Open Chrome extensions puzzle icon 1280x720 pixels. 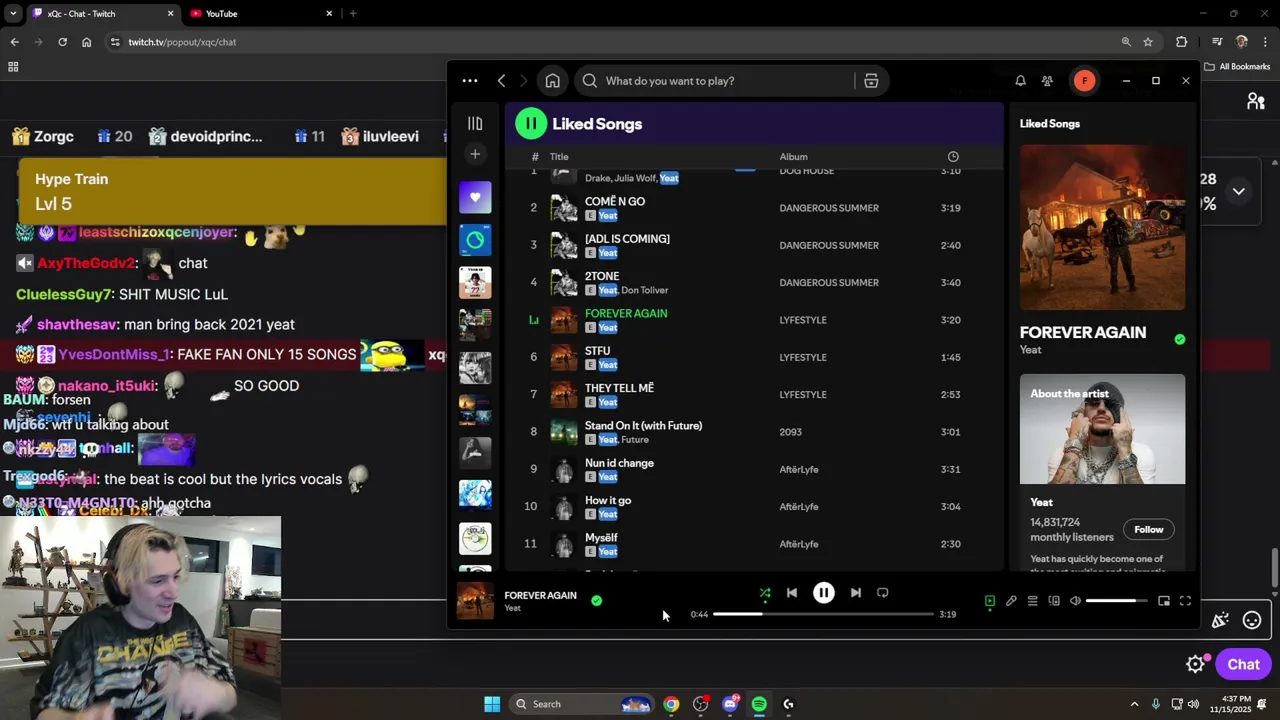1182,42
